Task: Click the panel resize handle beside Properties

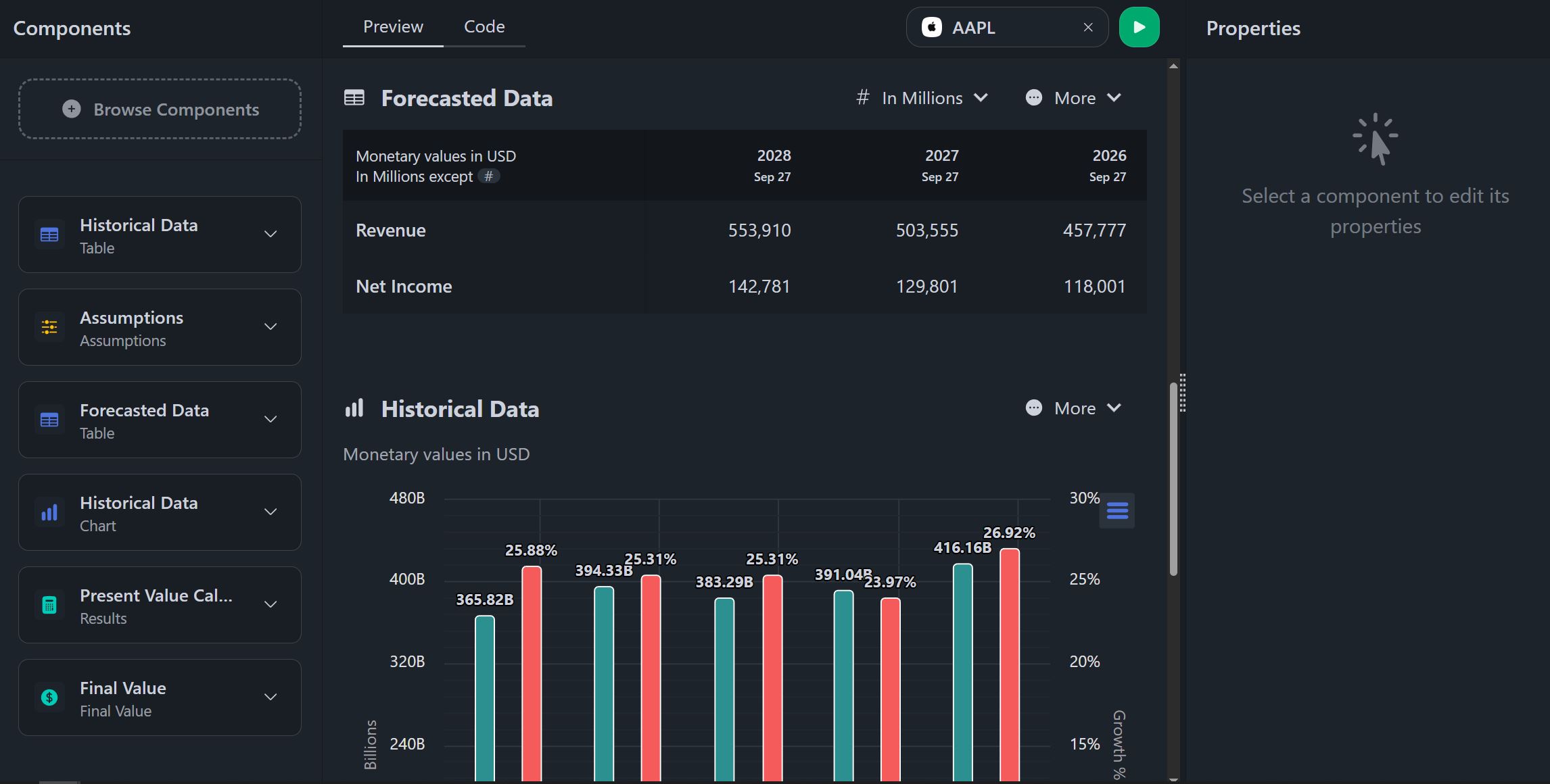Action: tap(1182, 393)
